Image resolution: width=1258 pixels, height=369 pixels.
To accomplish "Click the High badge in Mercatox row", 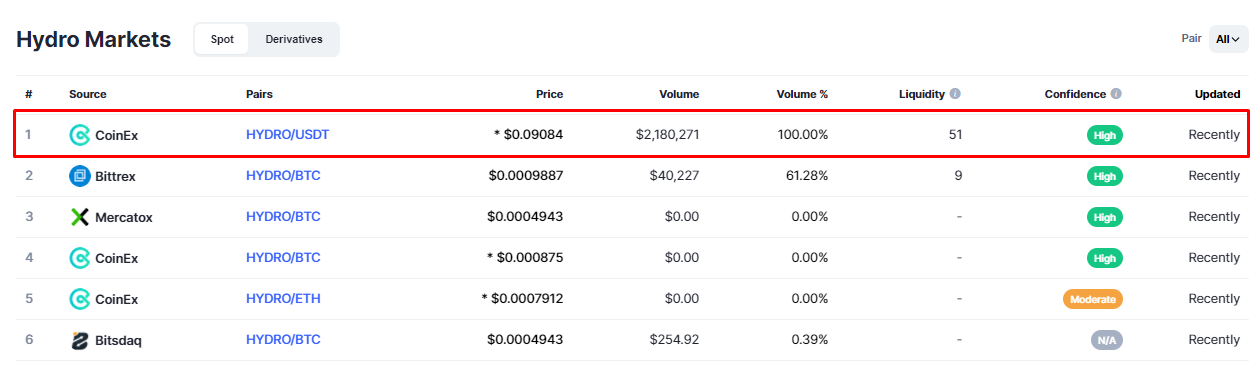I will point(1105,217).
